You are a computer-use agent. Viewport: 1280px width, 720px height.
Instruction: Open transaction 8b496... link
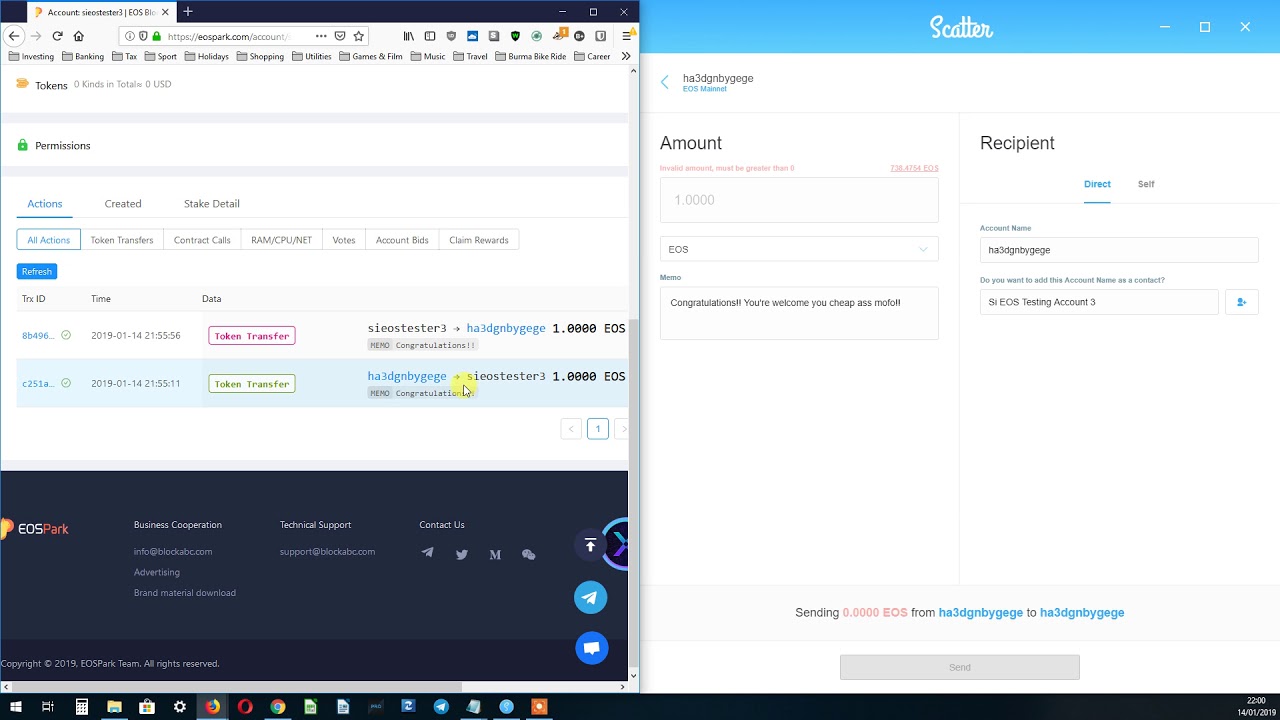pyautogui.click(x=38, y=336)
